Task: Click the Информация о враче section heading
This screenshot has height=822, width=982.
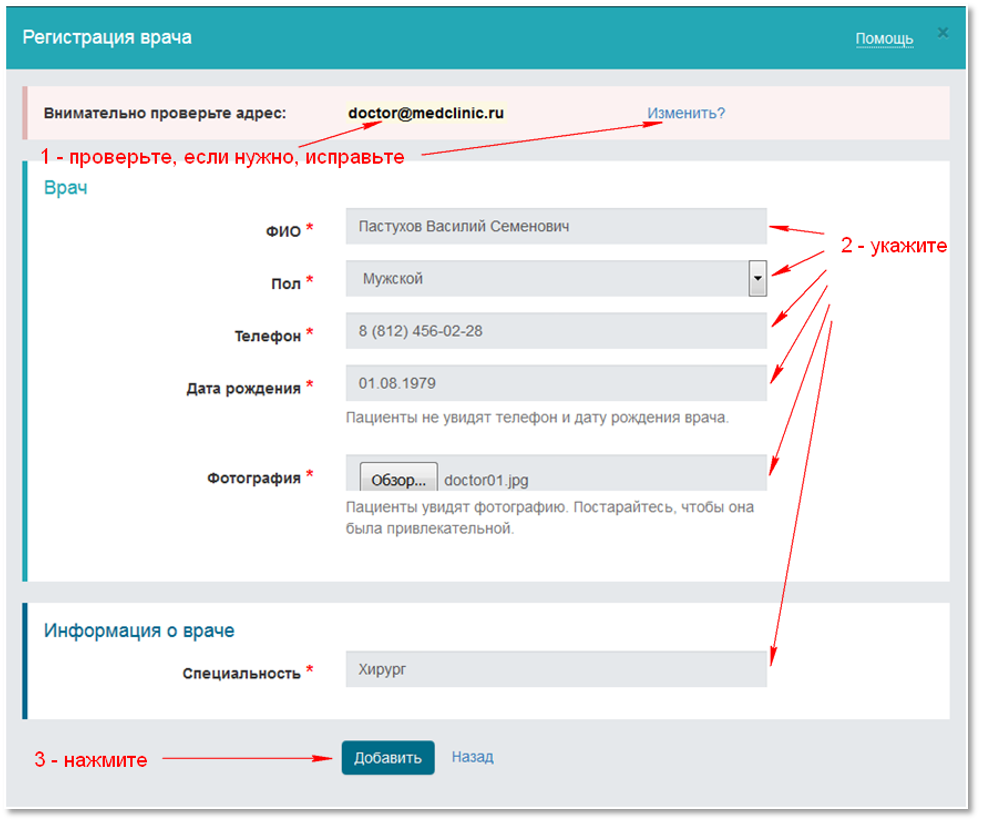Action: point(139,631)
